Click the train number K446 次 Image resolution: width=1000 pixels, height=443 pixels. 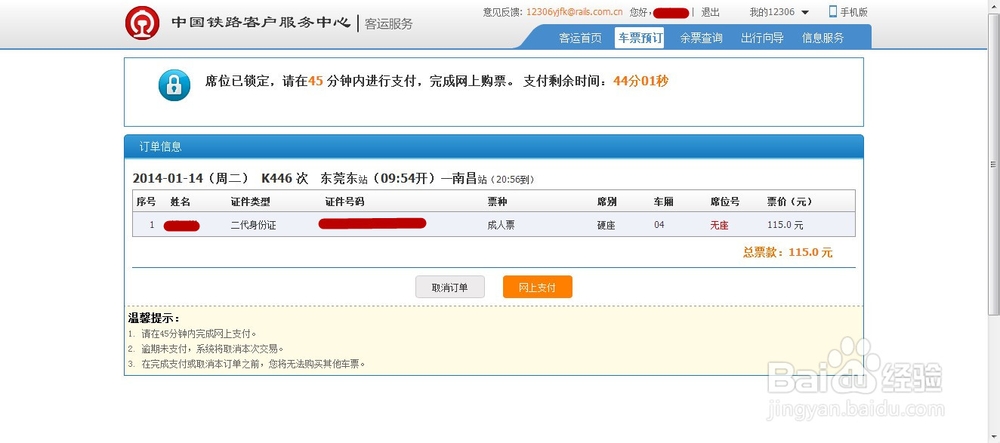tap(284, 178)
